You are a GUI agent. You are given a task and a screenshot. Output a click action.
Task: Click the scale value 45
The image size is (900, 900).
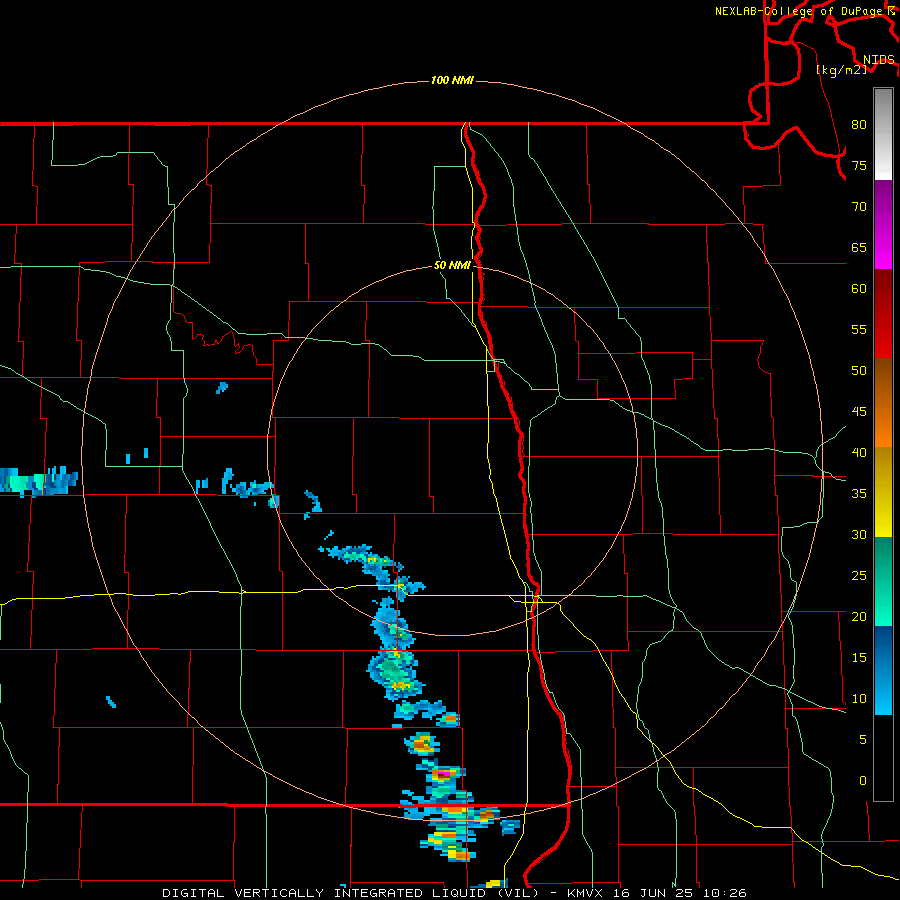click(859, 412)
